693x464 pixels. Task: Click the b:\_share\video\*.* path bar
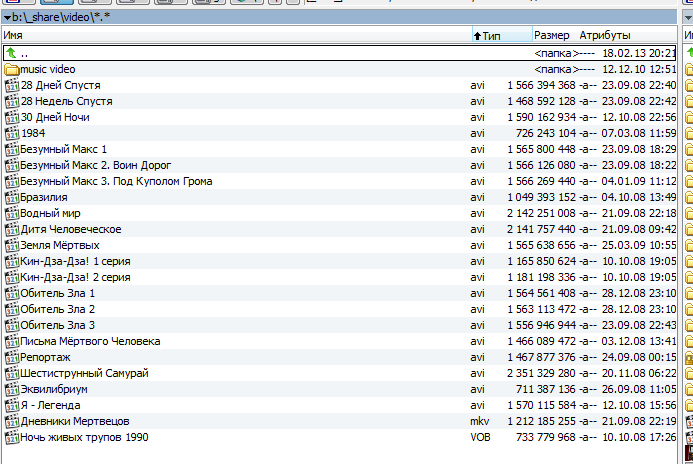[339, 18]
